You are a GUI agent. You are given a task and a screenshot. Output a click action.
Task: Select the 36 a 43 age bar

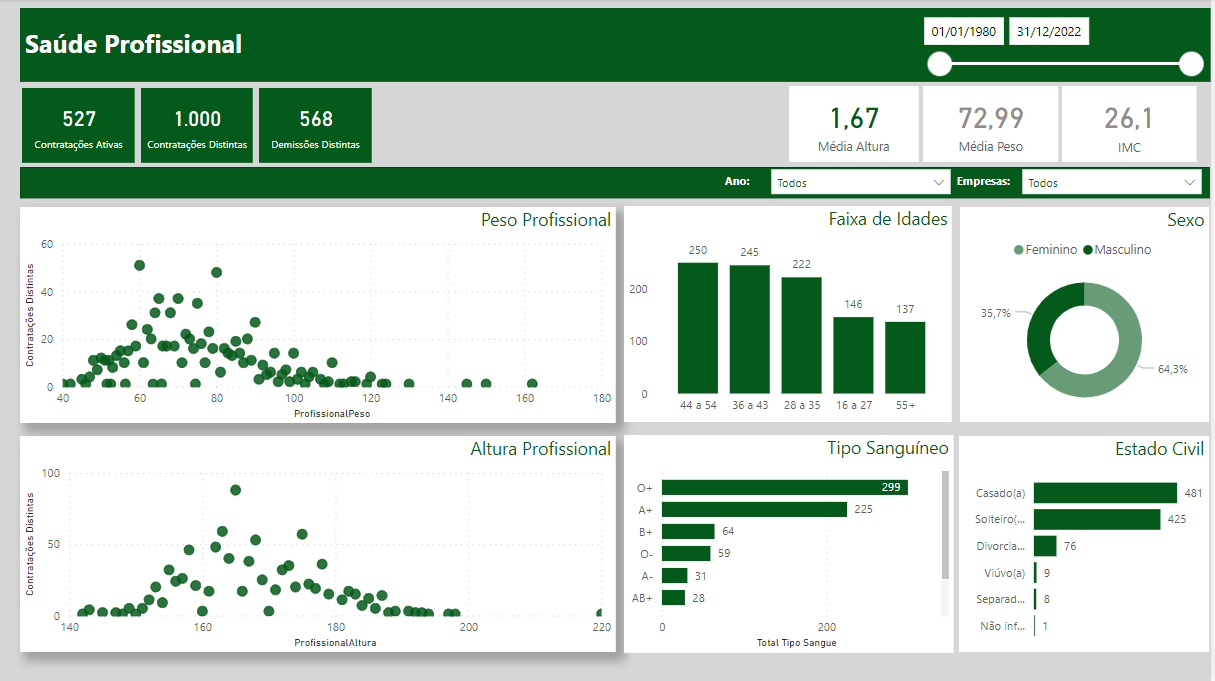pyautogui.click(x=750, y=330)
